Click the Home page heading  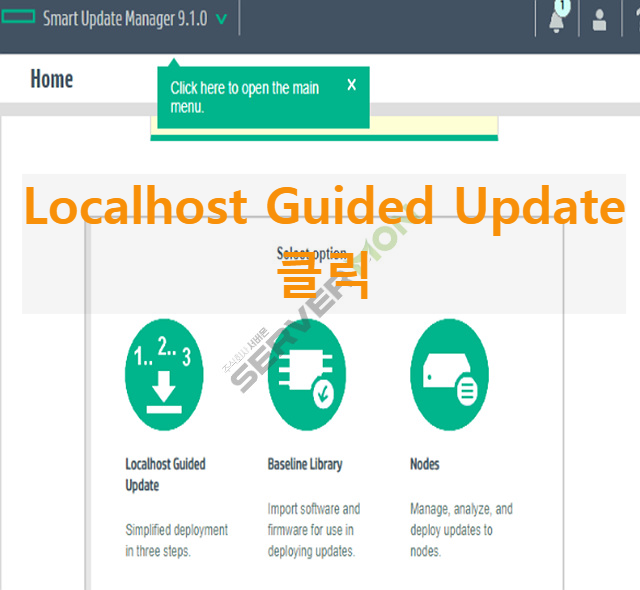[52, 79]
